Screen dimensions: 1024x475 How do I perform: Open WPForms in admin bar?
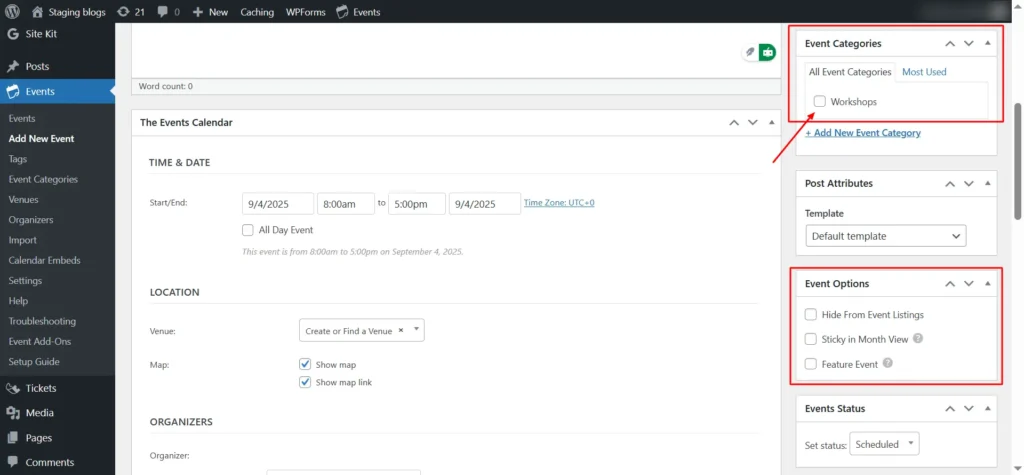point(306,12)
